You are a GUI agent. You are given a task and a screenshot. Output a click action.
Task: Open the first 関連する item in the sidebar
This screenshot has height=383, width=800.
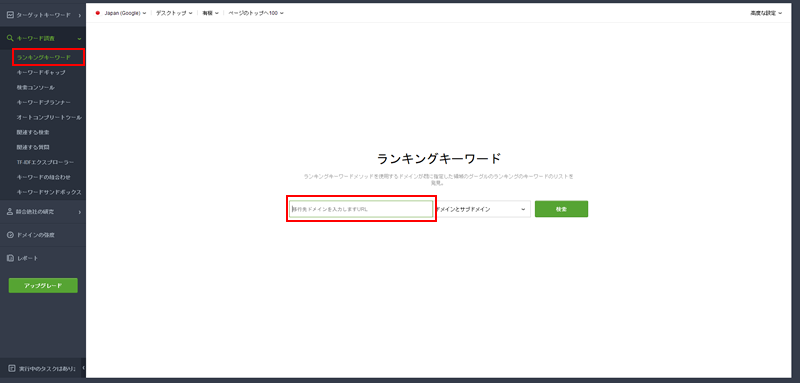click(33, 132)
